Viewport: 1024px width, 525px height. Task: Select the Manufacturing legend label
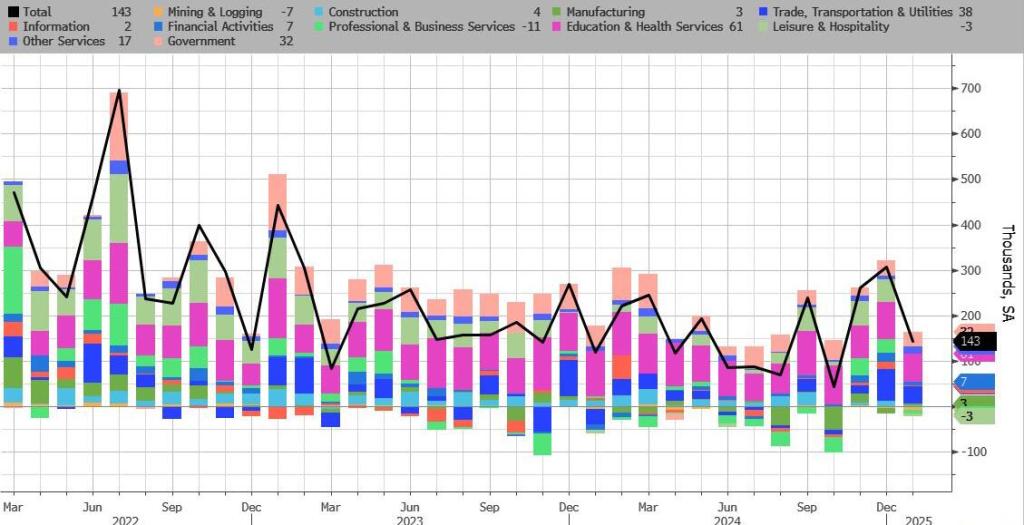coord(605,12)
